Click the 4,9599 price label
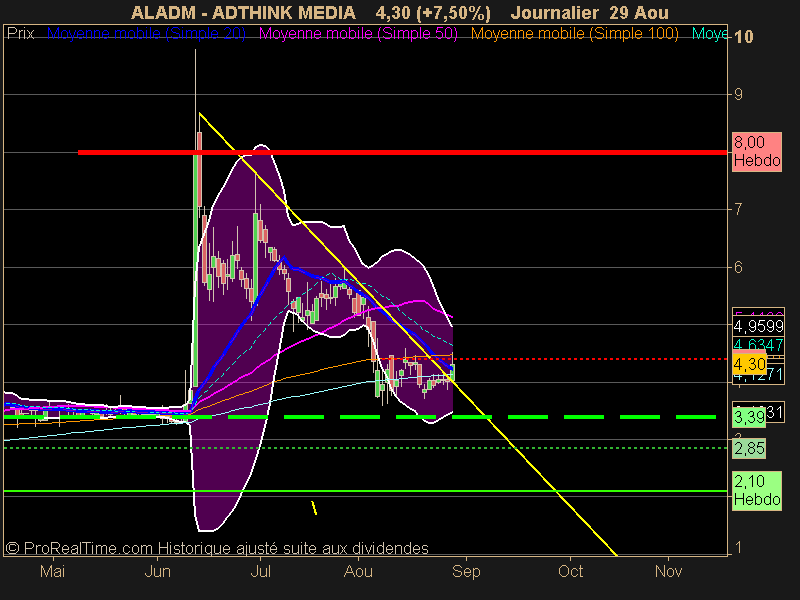800x600 pixels. [758, 326]
